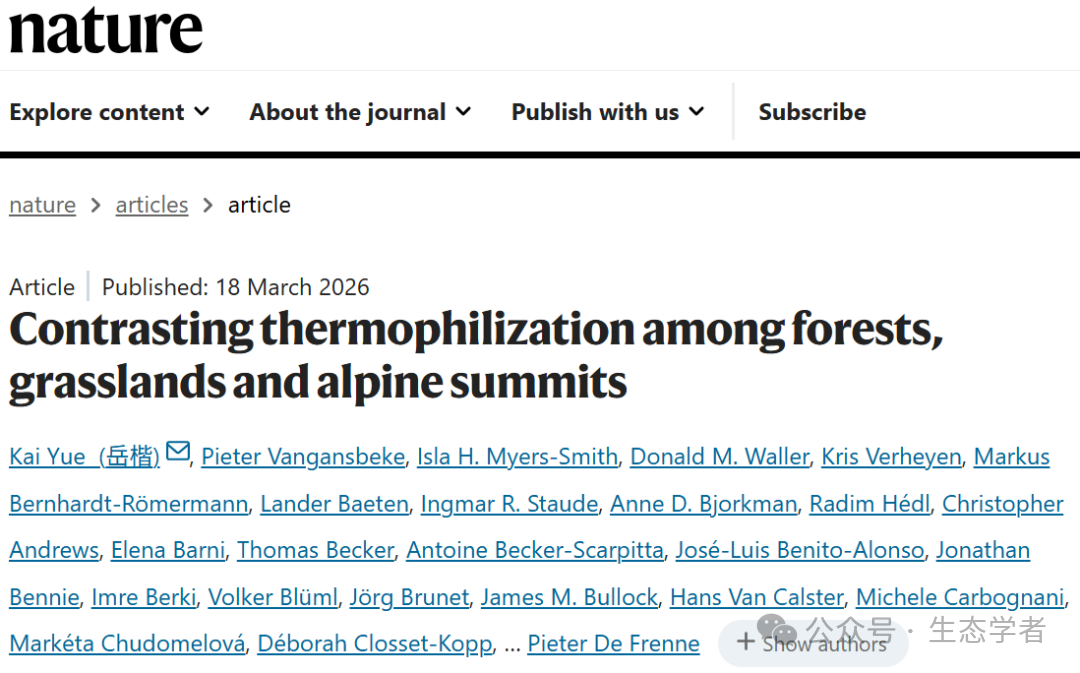This screenshot has height=673, width=1080.
Task: Open the articles breadcrumb link
Action: coord(152,205)
